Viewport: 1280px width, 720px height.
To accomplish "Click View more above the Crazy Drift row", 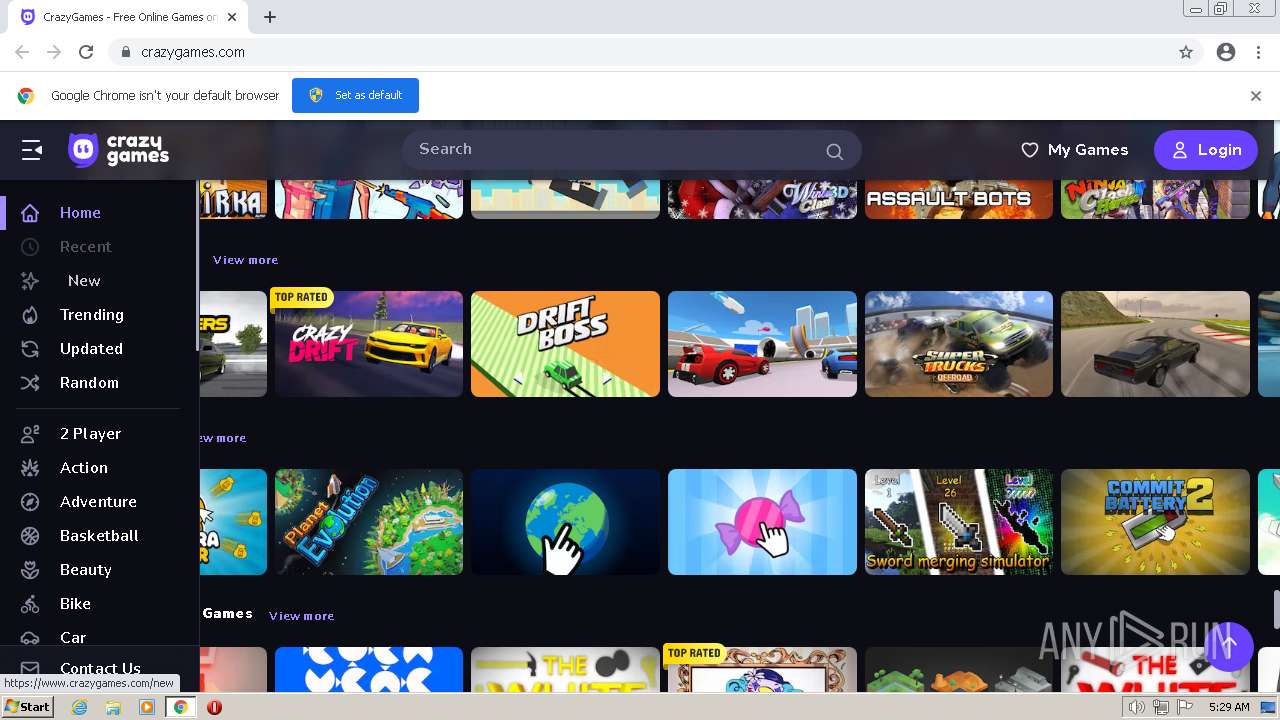I will 245,260.
